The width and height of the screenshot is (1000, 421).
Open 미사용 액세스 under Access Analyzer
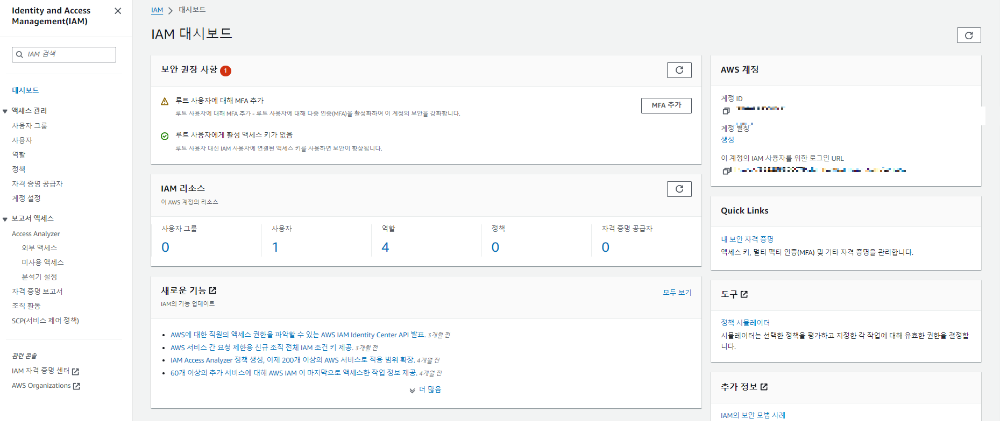pos(42,262)
